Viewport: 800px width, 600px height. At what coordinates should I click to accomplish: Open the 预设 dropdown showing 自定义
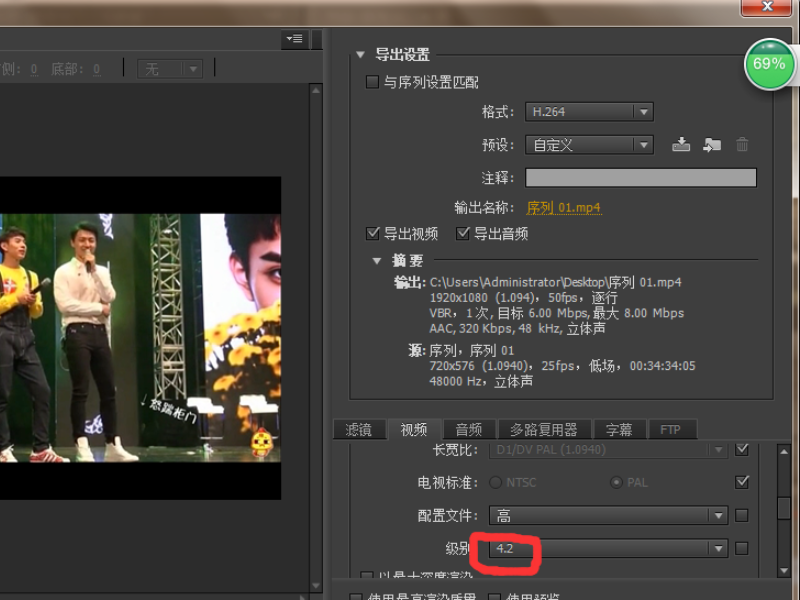589,144
